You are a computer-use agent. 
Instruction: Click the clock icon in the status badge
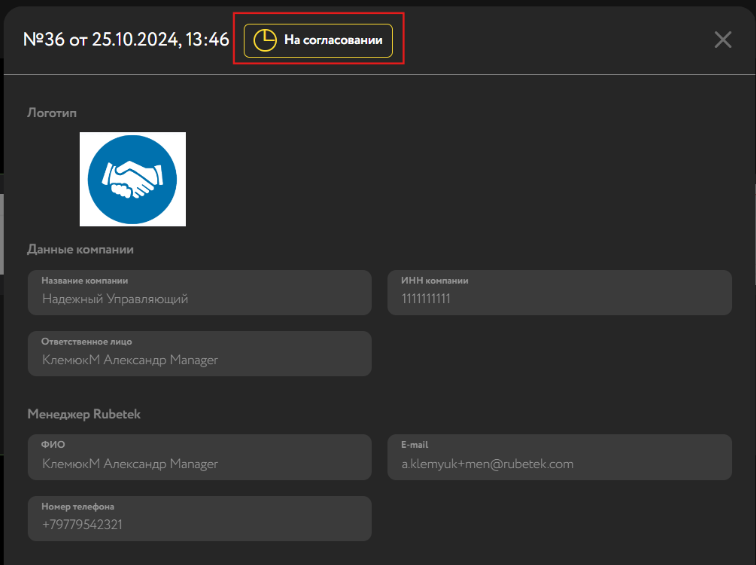[x=264, y=41]
